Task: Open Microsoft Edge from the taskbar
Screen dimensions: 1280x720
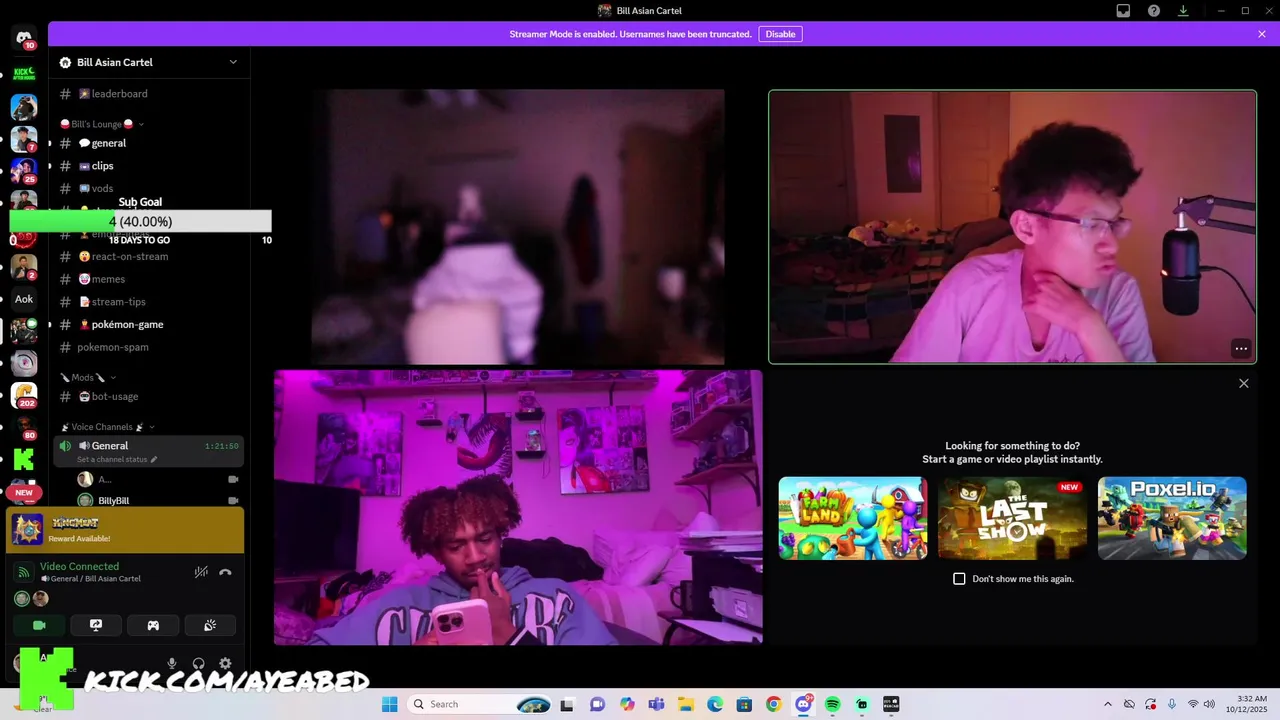Action: tap(715, 704)
